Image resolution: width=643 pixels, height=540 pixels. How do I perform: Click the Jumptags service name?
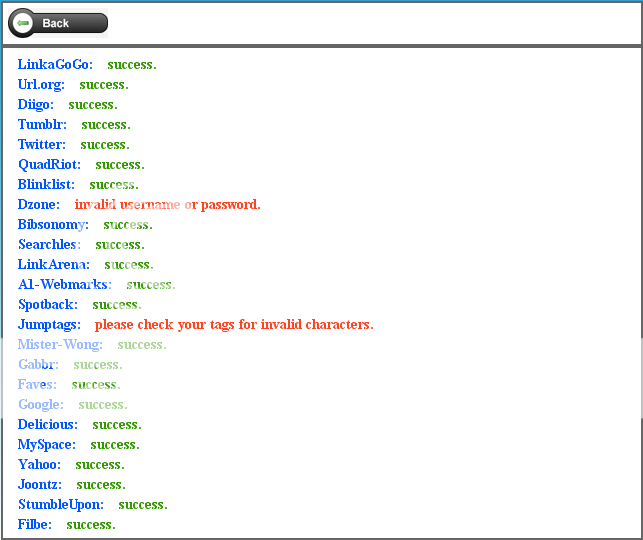(x=49, y=325)
